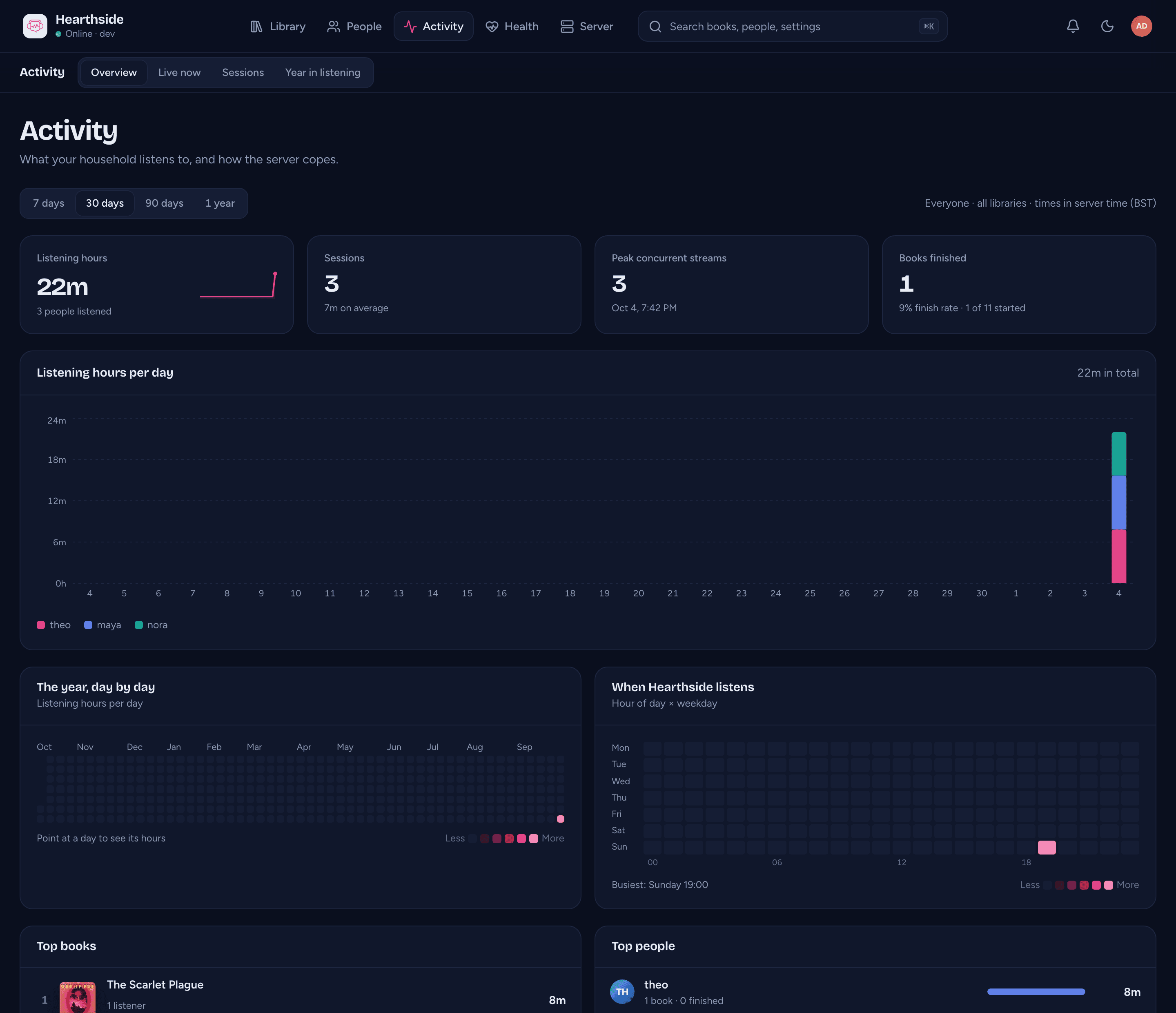
Task: Open the Server section
Action: point(587,26)
